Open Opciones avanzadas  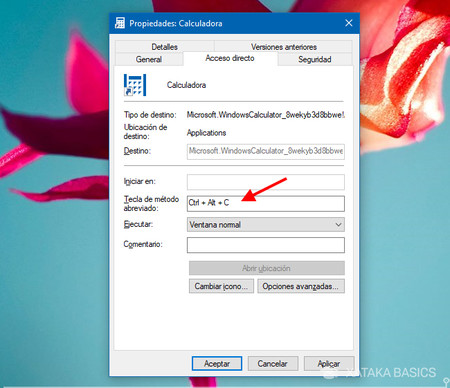(x=301, y=286)
